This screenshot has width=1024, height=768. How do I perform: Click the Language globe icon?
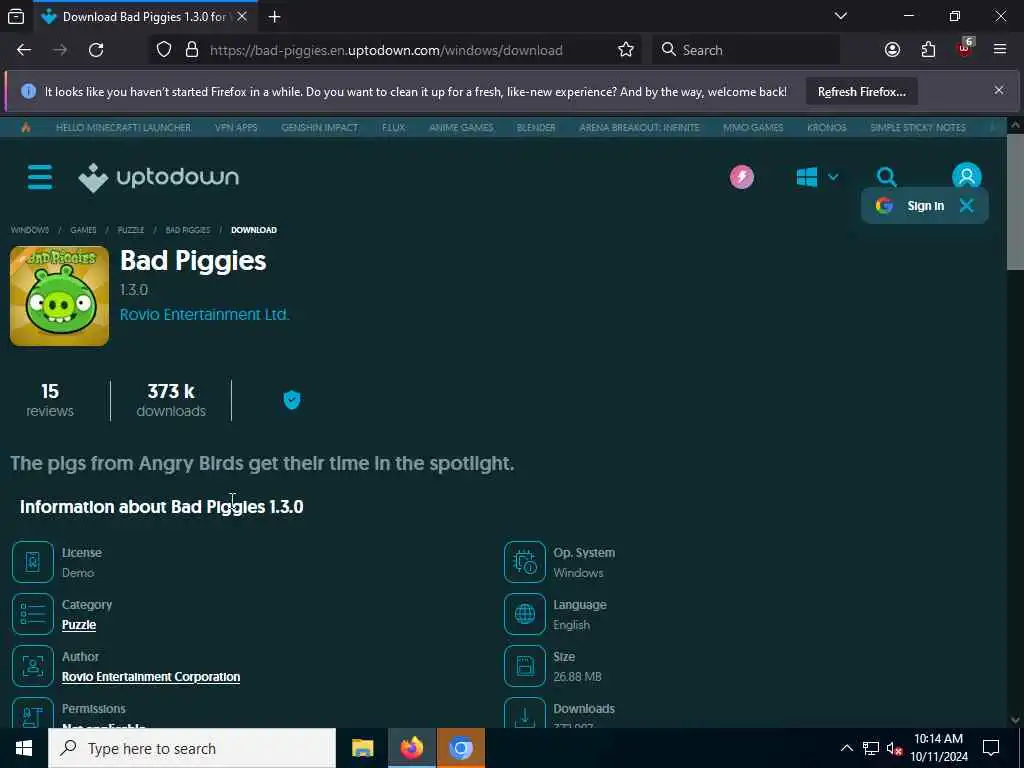tap(524, 614)
